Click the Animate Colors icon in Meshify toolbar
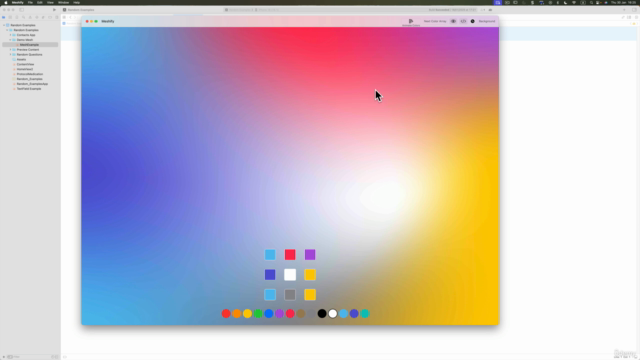Screen dimensions: 640x360 pyautogui.click(x=411, y=21)
